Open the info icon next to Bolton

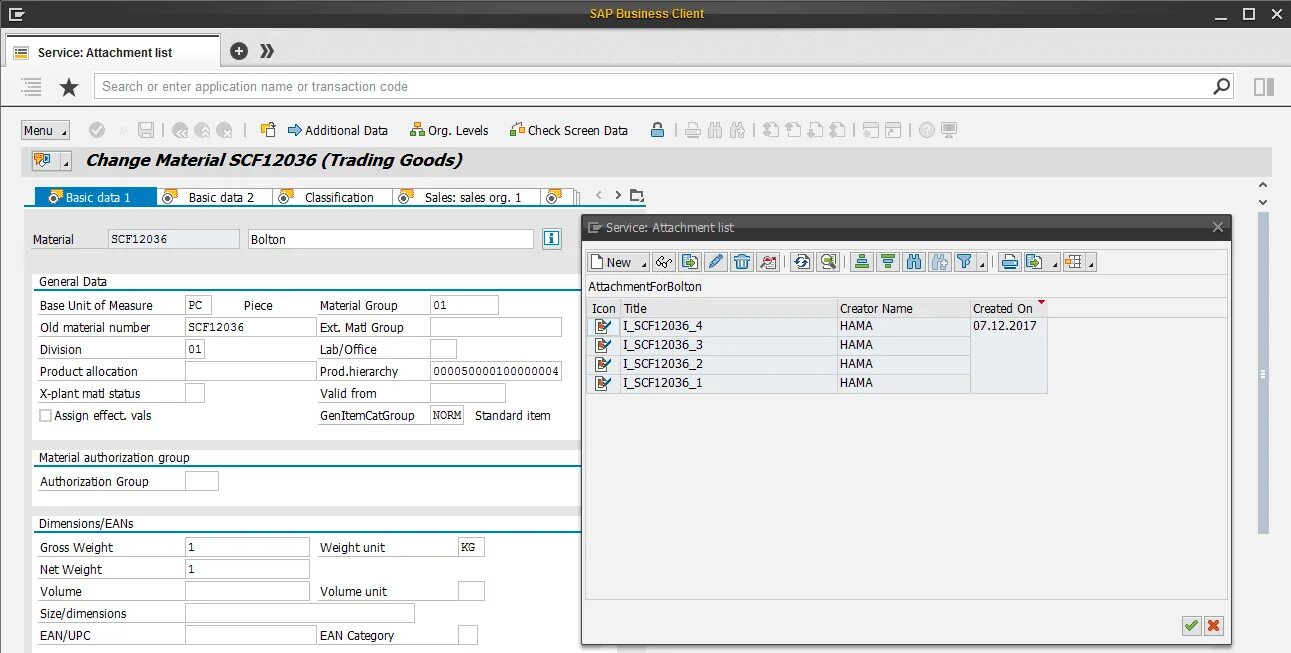(x=551, y=238)
